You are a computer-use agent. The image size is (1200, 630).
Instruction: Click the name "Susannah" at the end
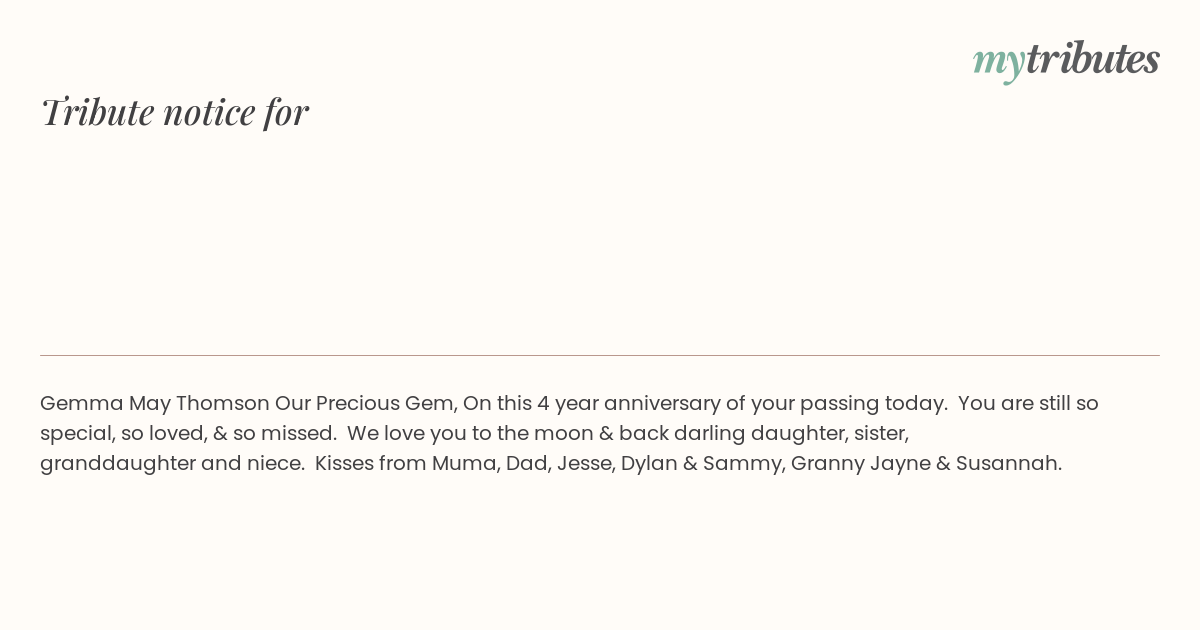pos(1008,464)
